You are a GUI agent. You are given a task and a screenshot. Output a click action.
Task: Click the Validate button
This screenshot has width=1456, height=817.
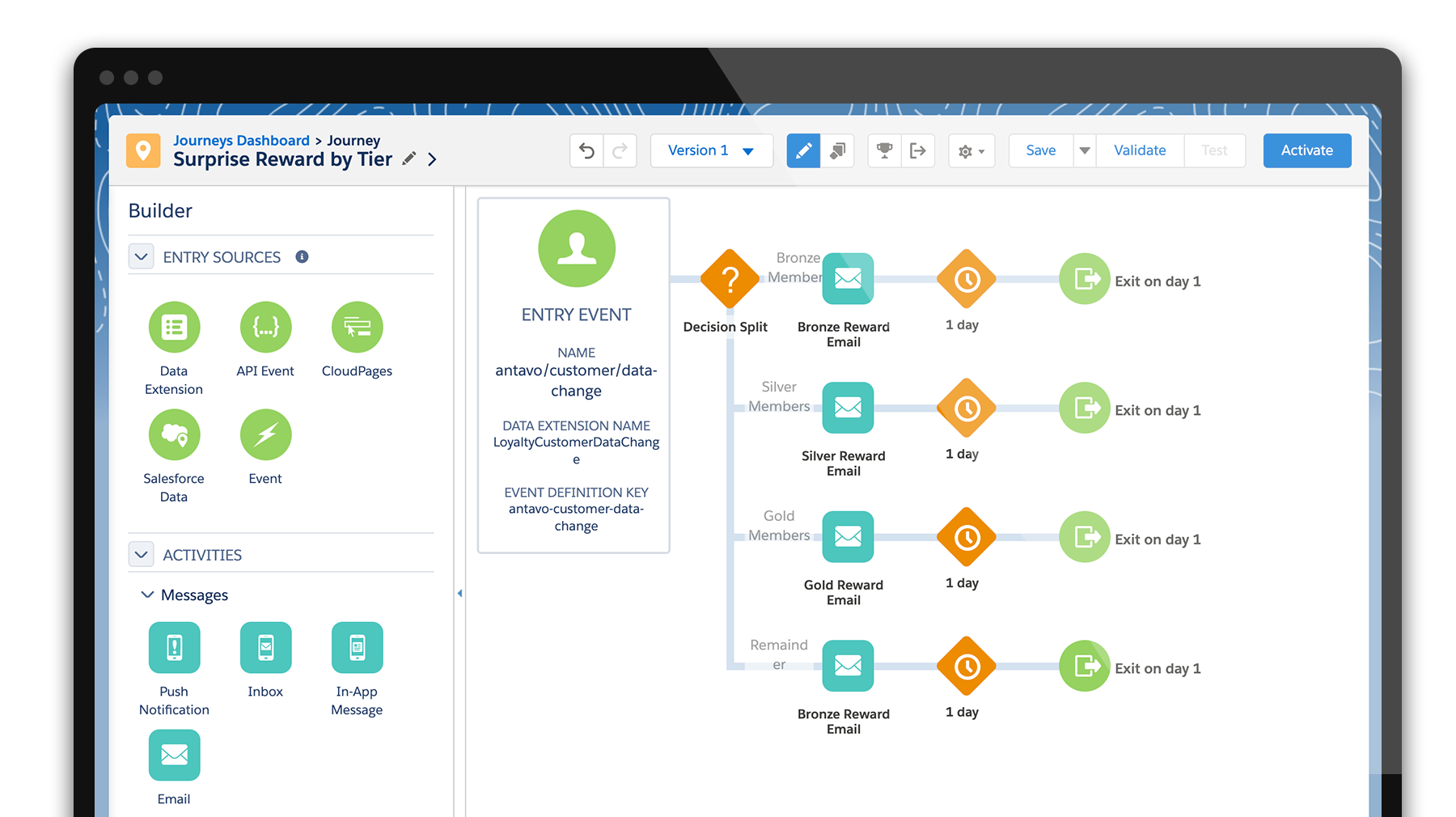[x=1140, y=150]
